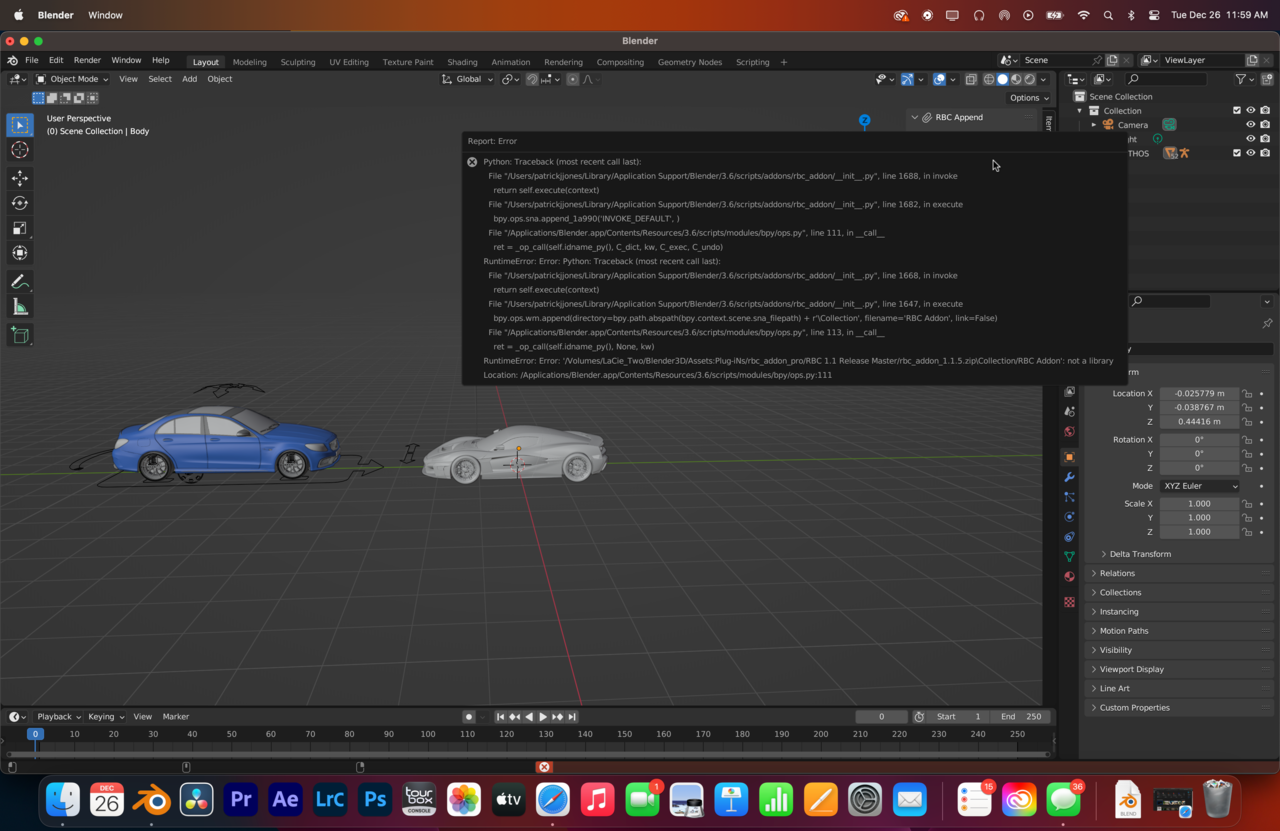This screenshot has width=1280, height=831.
Task: Select the Move tool in the toolbar
Action: (20, 178)
